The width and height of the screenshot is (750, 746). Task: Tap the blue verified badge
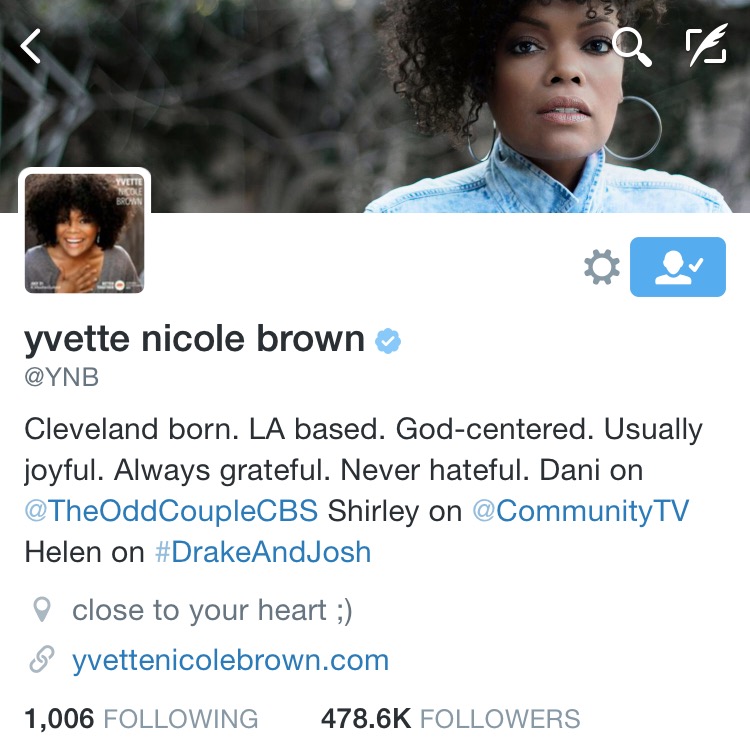pyautogui.click(x=388, y=341)
